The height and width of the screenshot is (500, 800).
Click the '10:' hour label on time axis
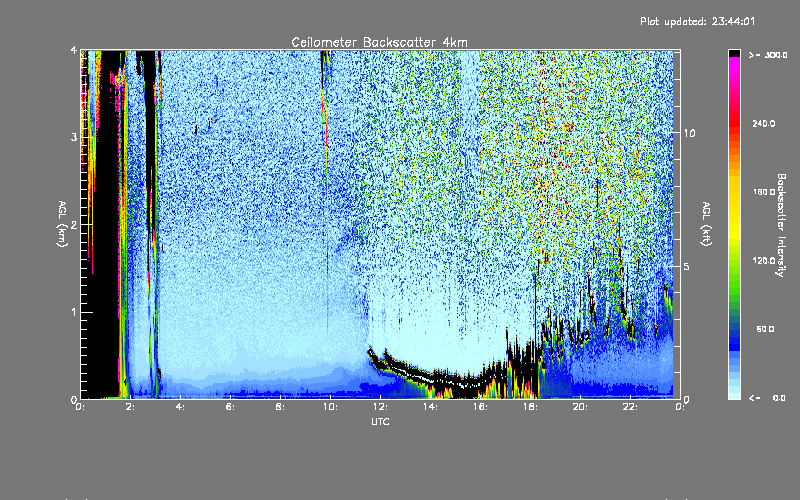[x=330, y=407]
